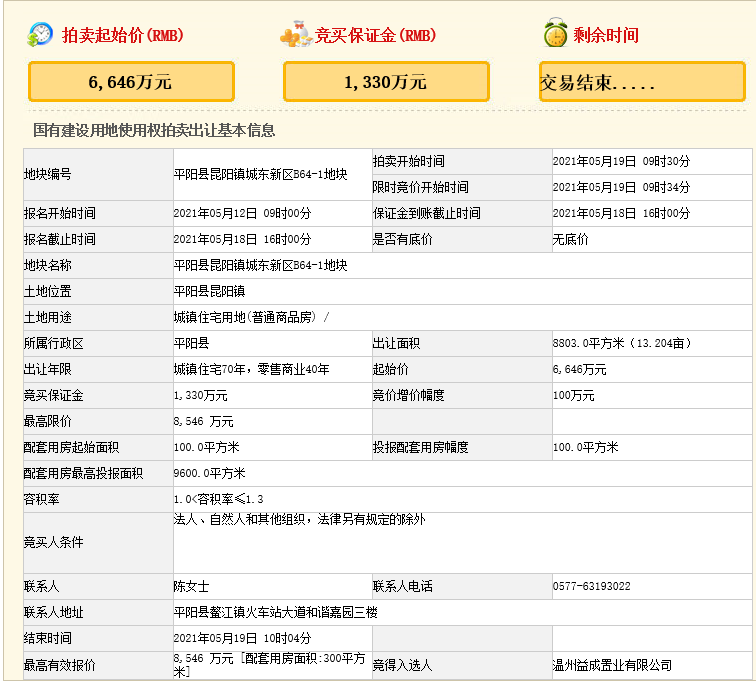Click the 容积率 value 1.0<容积率≤1.3
The width and height of the screenshot is (756, 681).
tap(218, 499)
